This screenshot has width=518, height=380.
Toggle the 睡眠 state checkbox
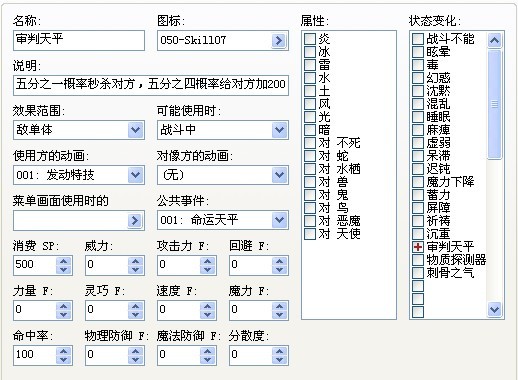point(418,117)
